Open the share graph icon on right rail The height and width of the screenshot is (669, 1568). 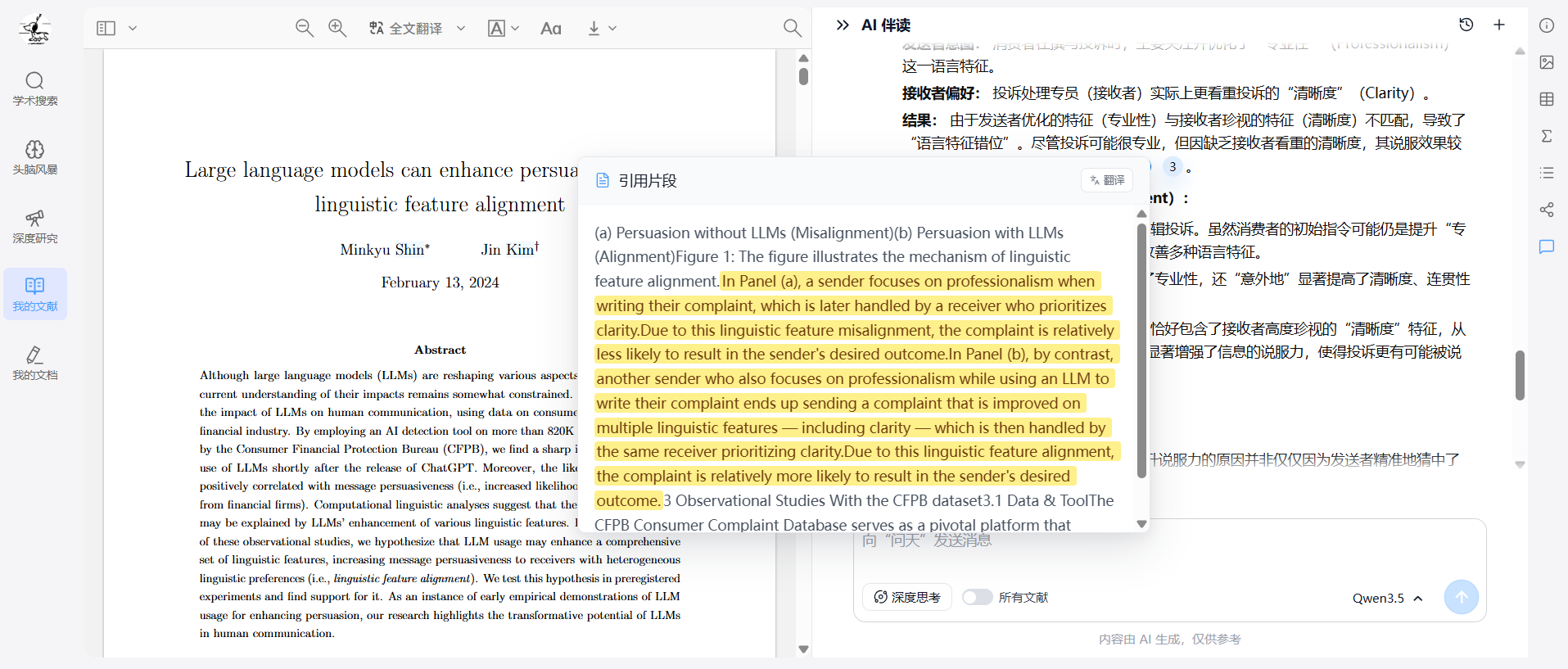click(x=1547, y=210)
